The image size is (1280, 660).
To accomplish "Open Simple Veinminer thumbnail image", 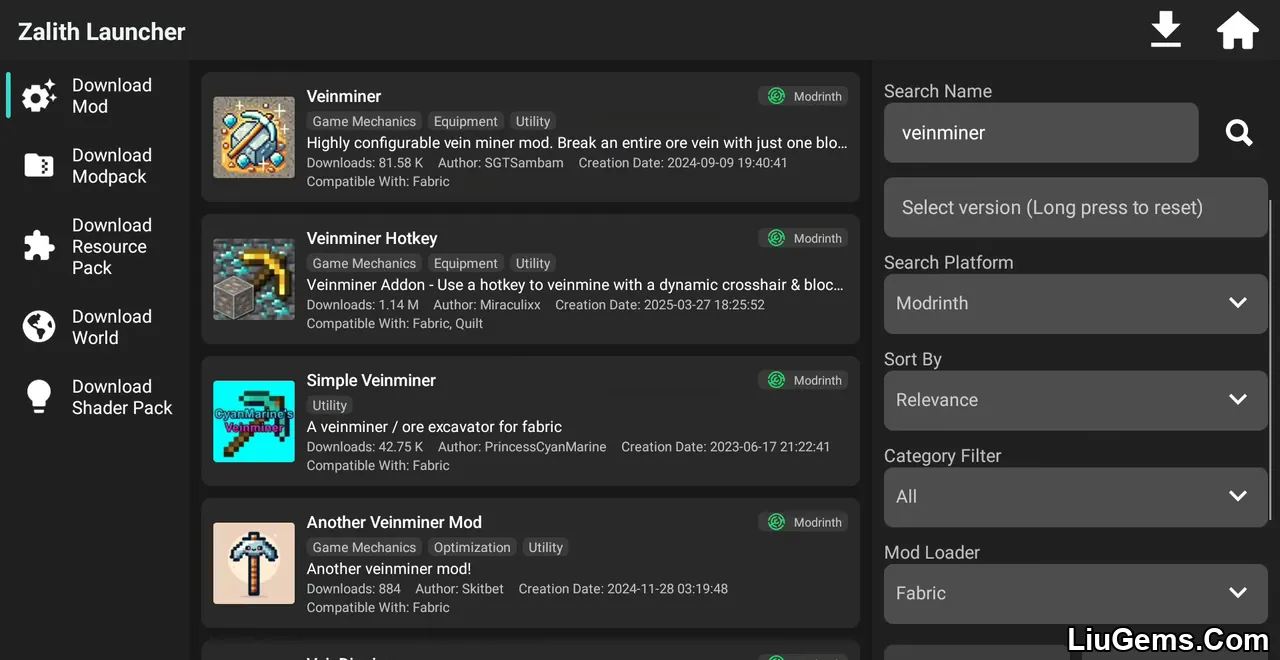I will [x=254, y=421].
